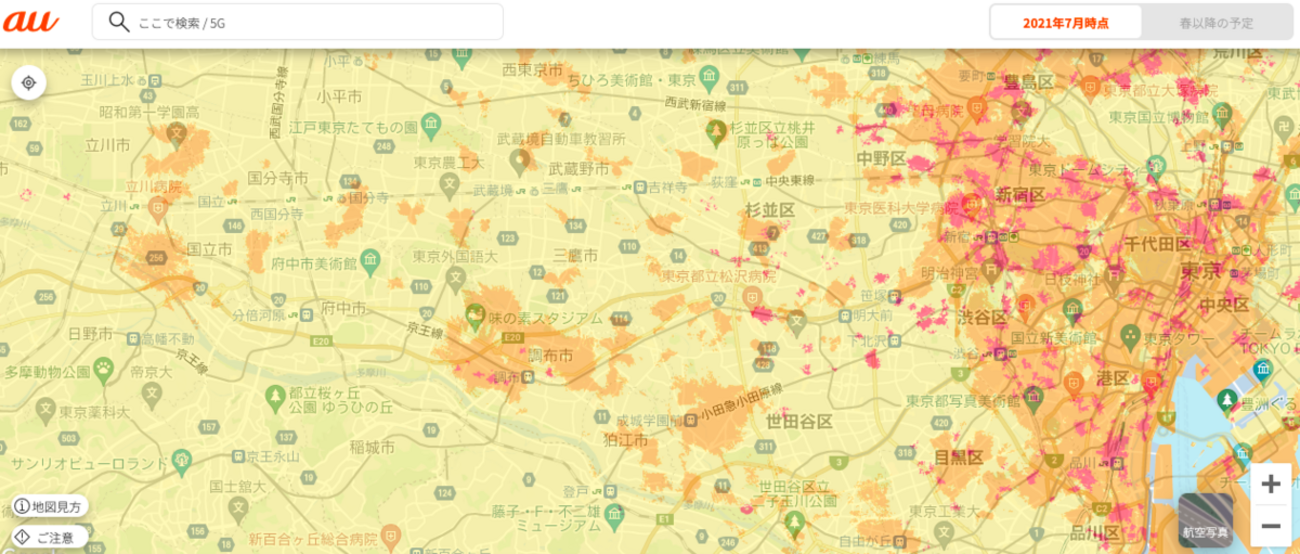Click 東京ドームシティ attraction marker

(1156, 166)
